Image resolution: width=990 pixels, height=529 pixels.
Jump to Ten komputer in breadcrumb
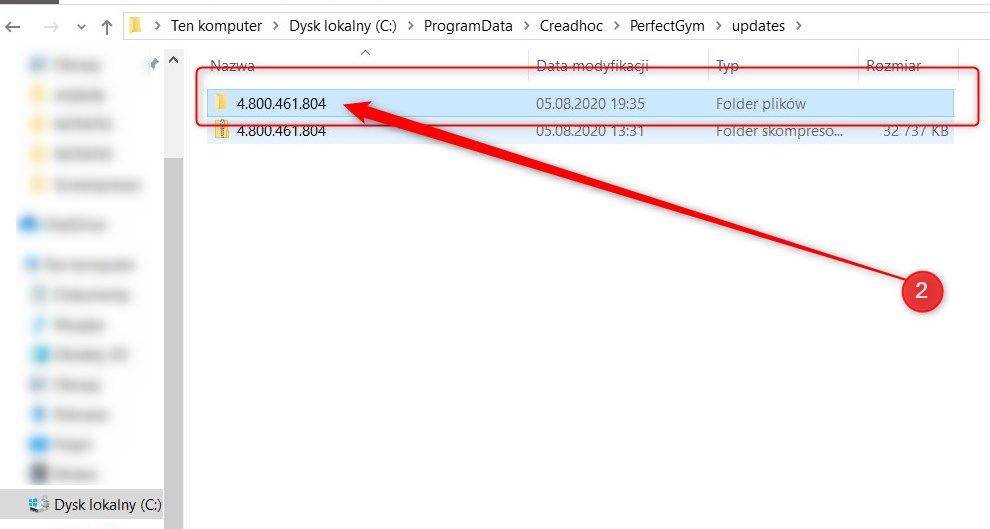pos(215,26)
